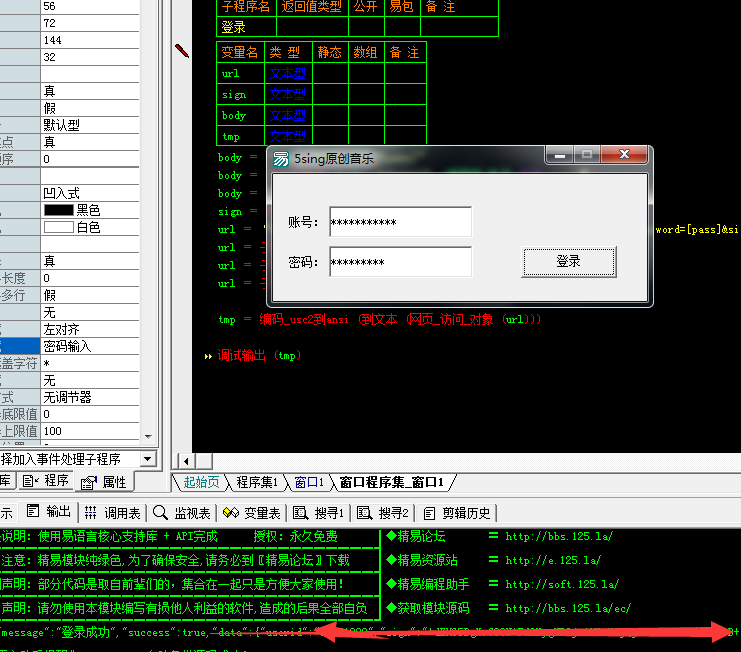Click the body variable name cell

point(241,115)
